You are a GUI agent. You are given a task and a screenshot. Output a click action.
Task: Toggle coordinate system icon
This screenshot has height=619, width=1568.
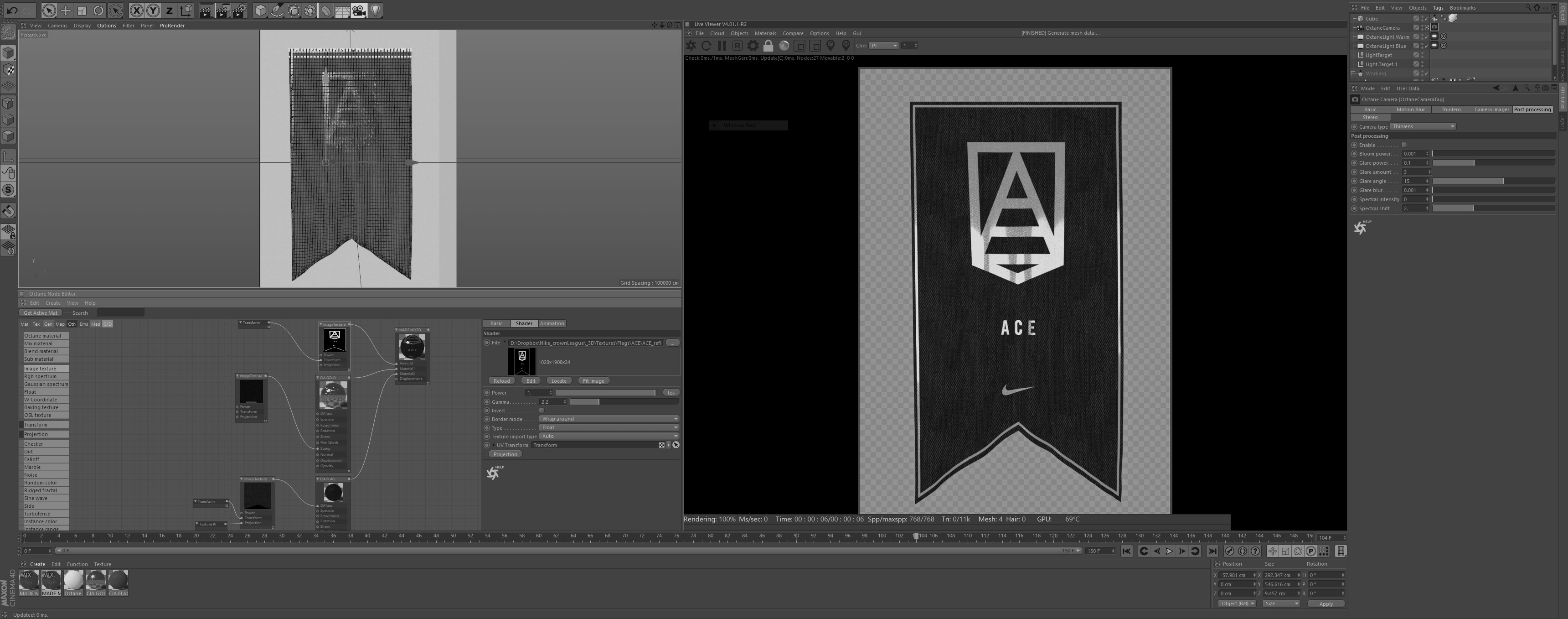pyautogui.click(x=186, y=10)
